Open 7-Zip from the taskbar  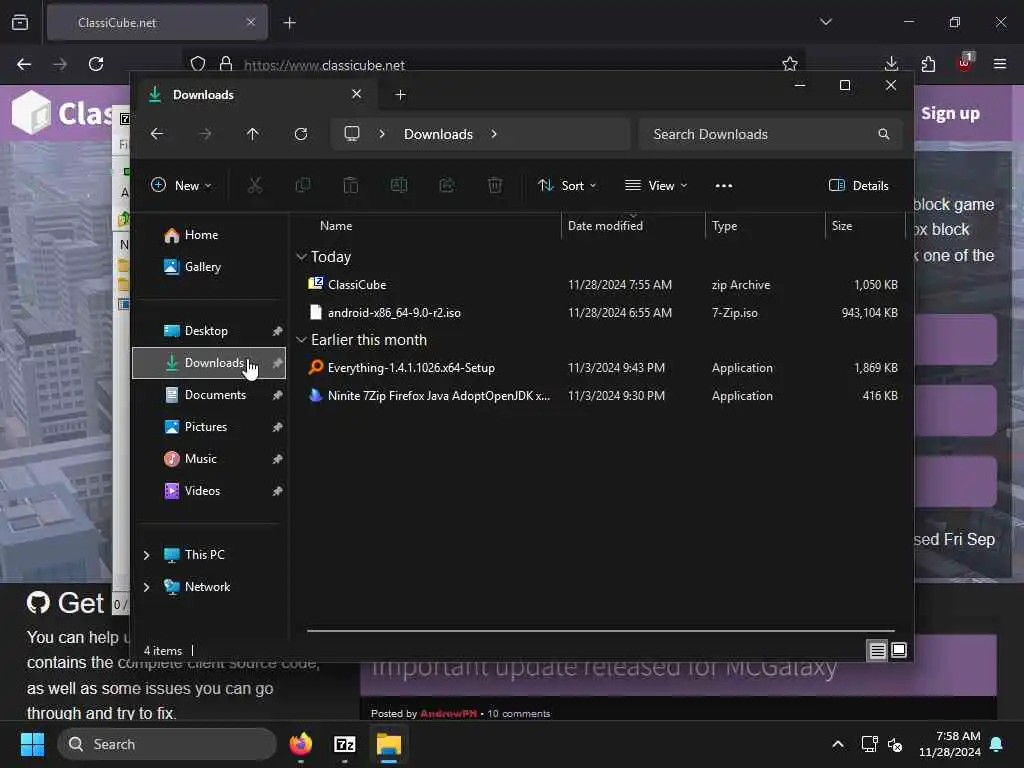[344, 744]
